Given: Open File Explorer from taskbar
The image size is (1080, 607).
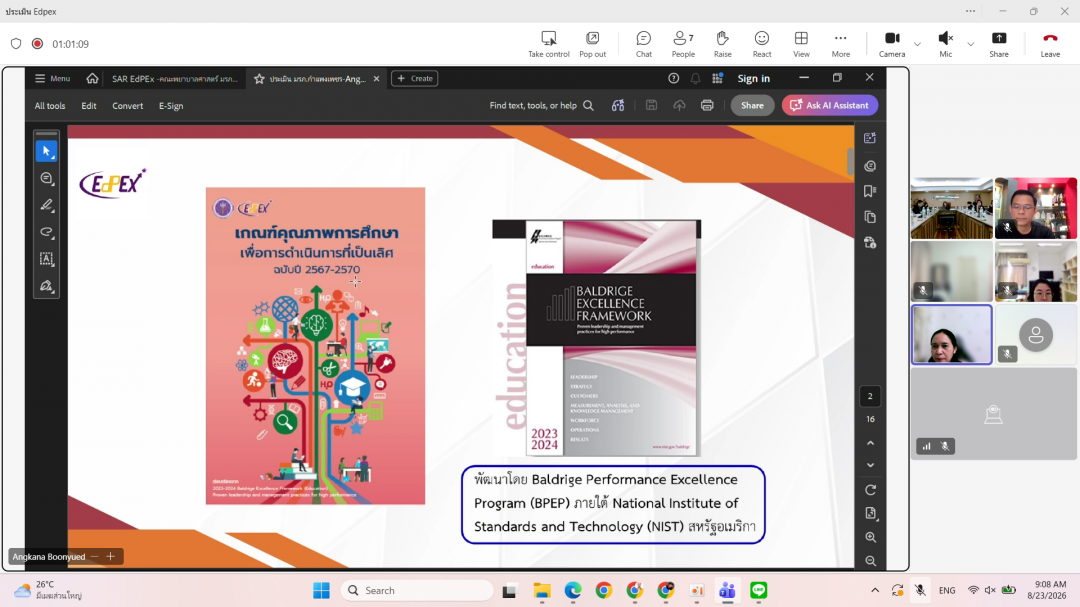Looking at the screenshot, I should (542, 590).
